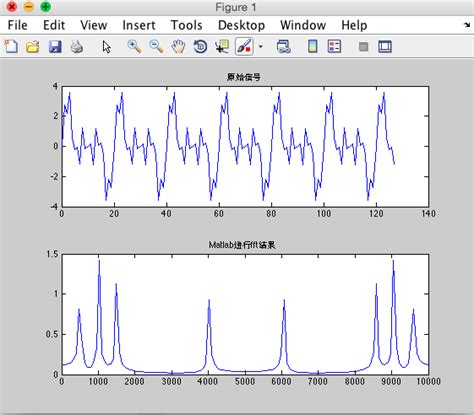Hide plot tools using the gray square icon

pyautogui.click(x=363, y=46)
